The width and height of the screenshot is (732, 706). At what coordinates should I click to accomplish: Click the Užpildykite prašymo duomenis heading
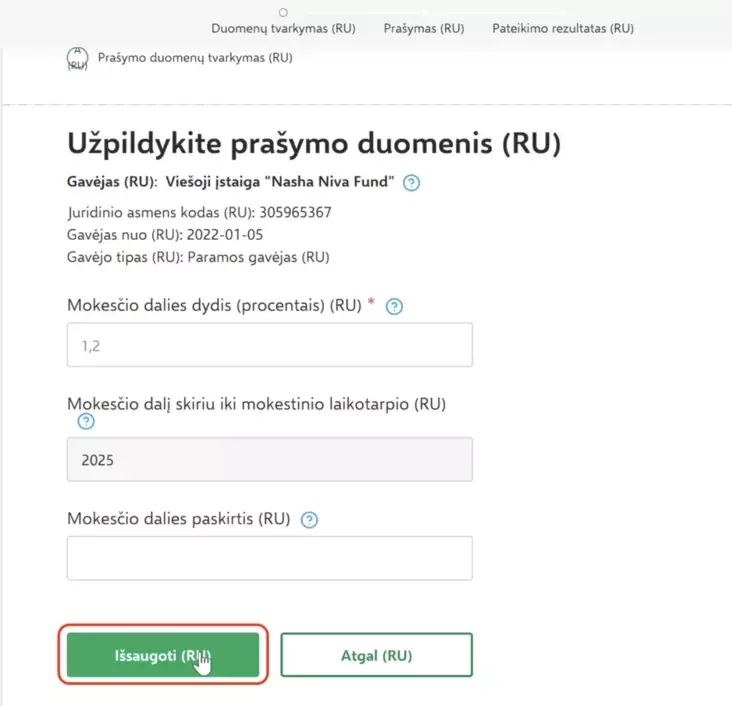[x=314, y=144]
